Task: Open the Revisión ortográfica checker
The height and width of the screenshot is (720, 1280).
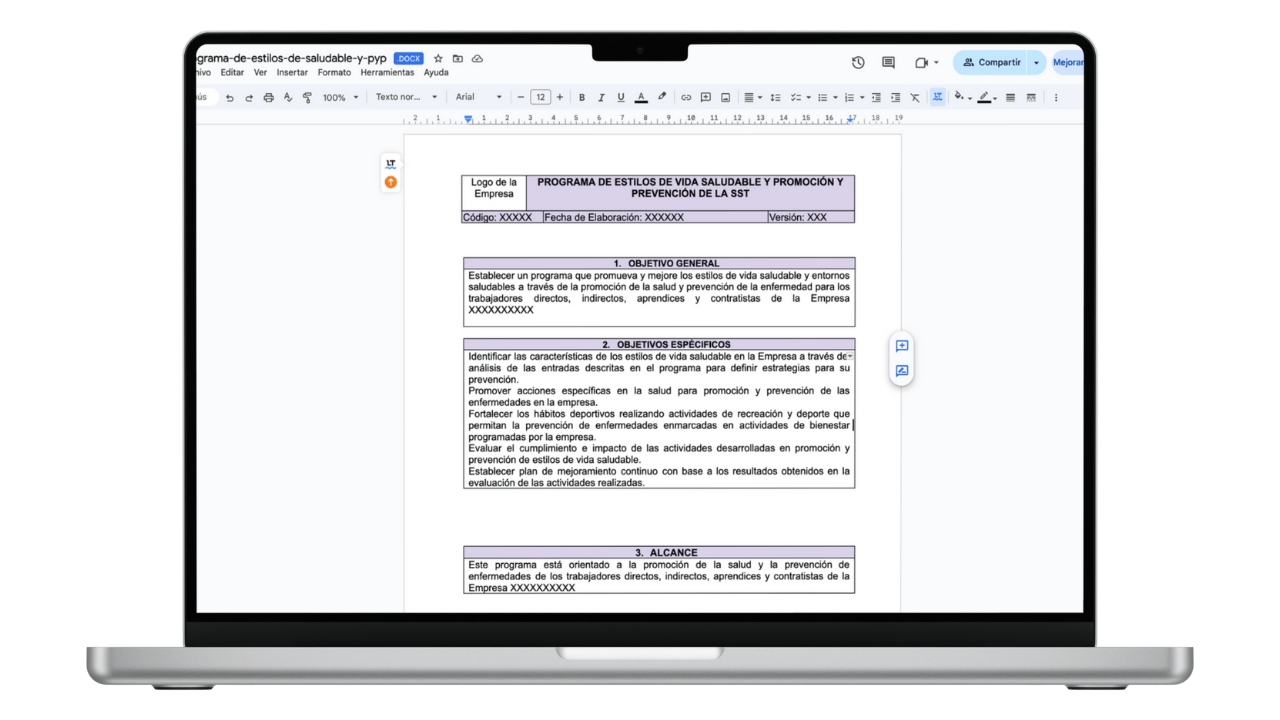Action: pyautogui.click(x=287, y=97)
